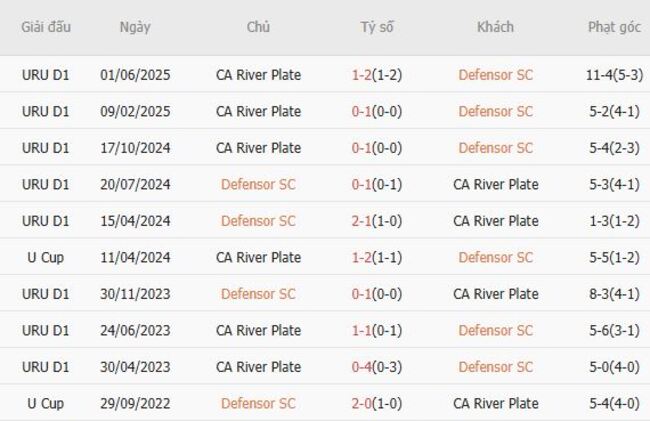Select the 01/06/2025 date cell

[x=135, y=75]
